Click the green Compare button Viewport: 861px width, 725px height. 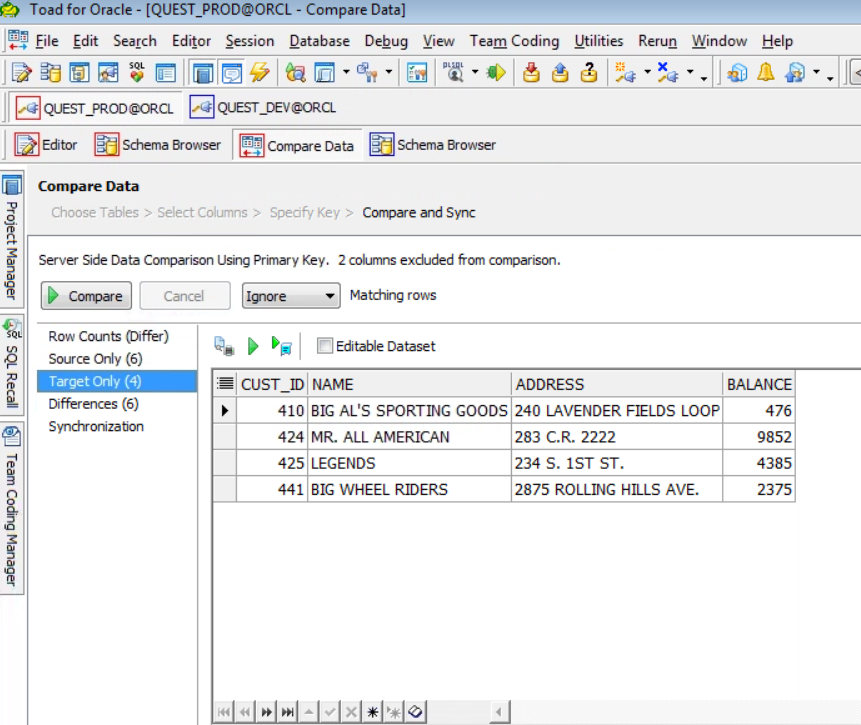pyautogui.click(x=86, y=296)
